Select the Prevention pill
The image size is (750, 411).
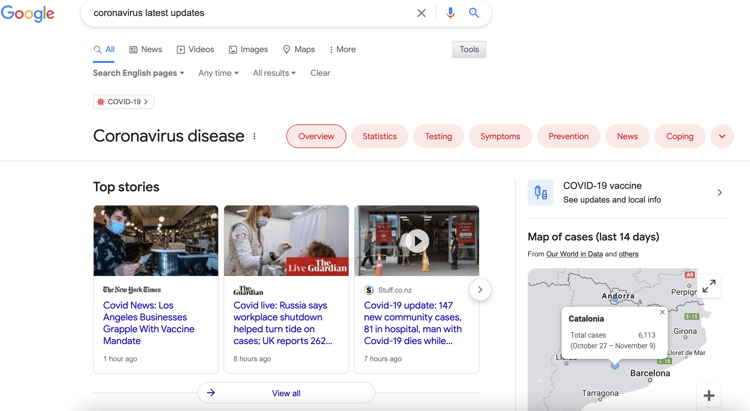[x=569, y=136]
